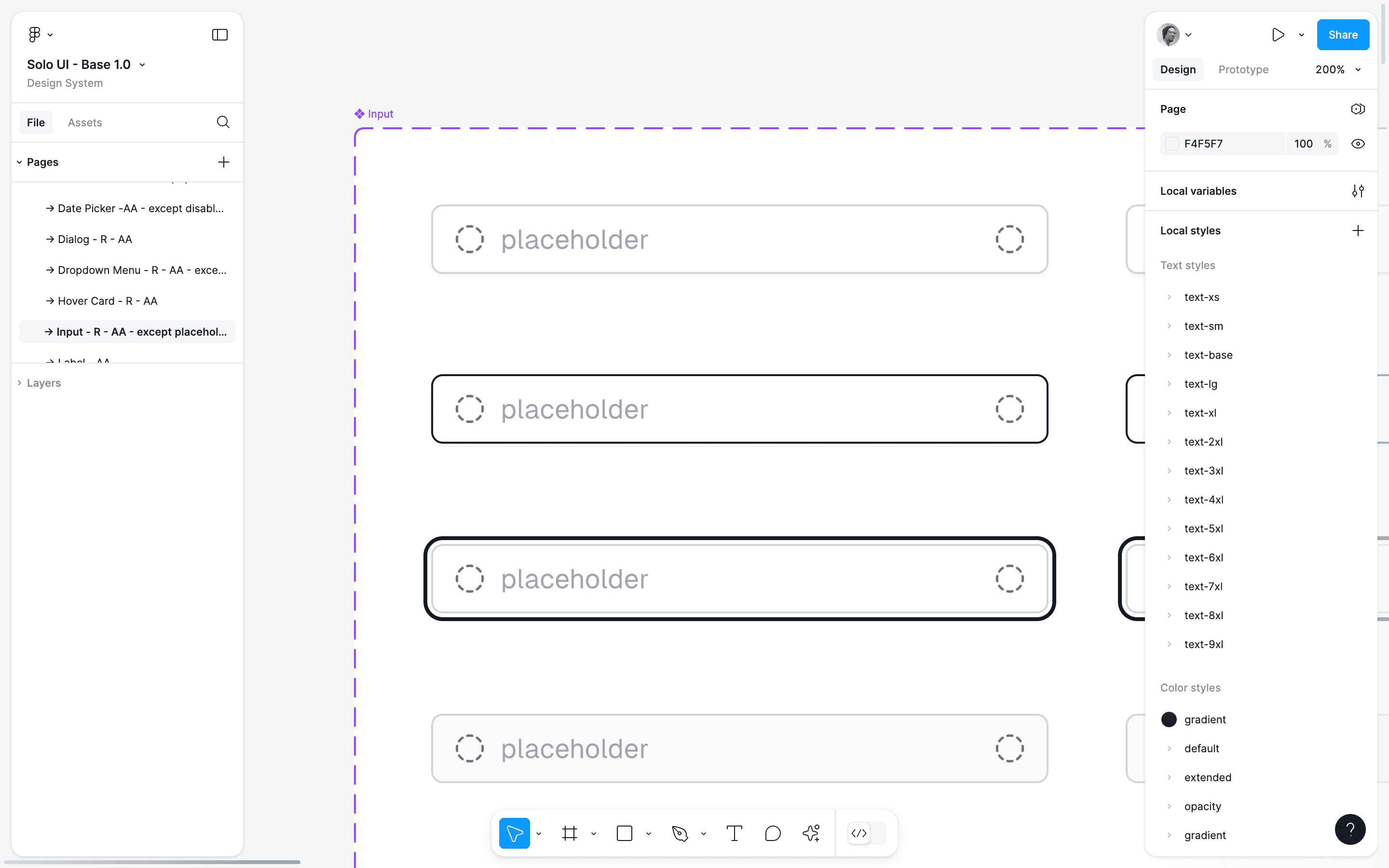Open Frame tool options chevron
Viewport: 1389px width, 868px height.
coord(594,834)
